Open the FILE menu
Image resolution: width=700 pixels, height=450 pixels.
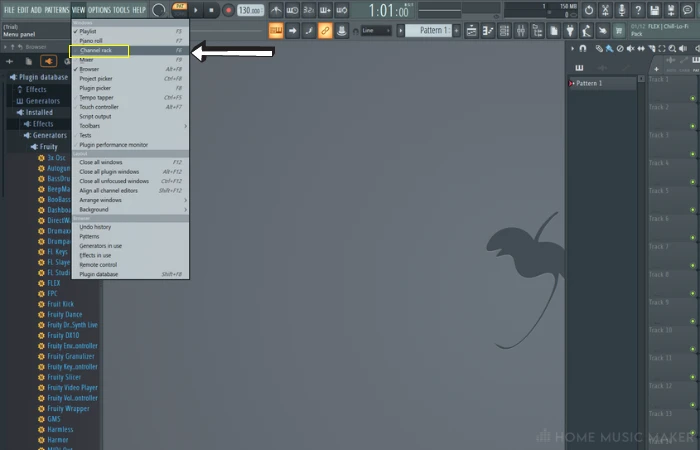coord(9,10)
